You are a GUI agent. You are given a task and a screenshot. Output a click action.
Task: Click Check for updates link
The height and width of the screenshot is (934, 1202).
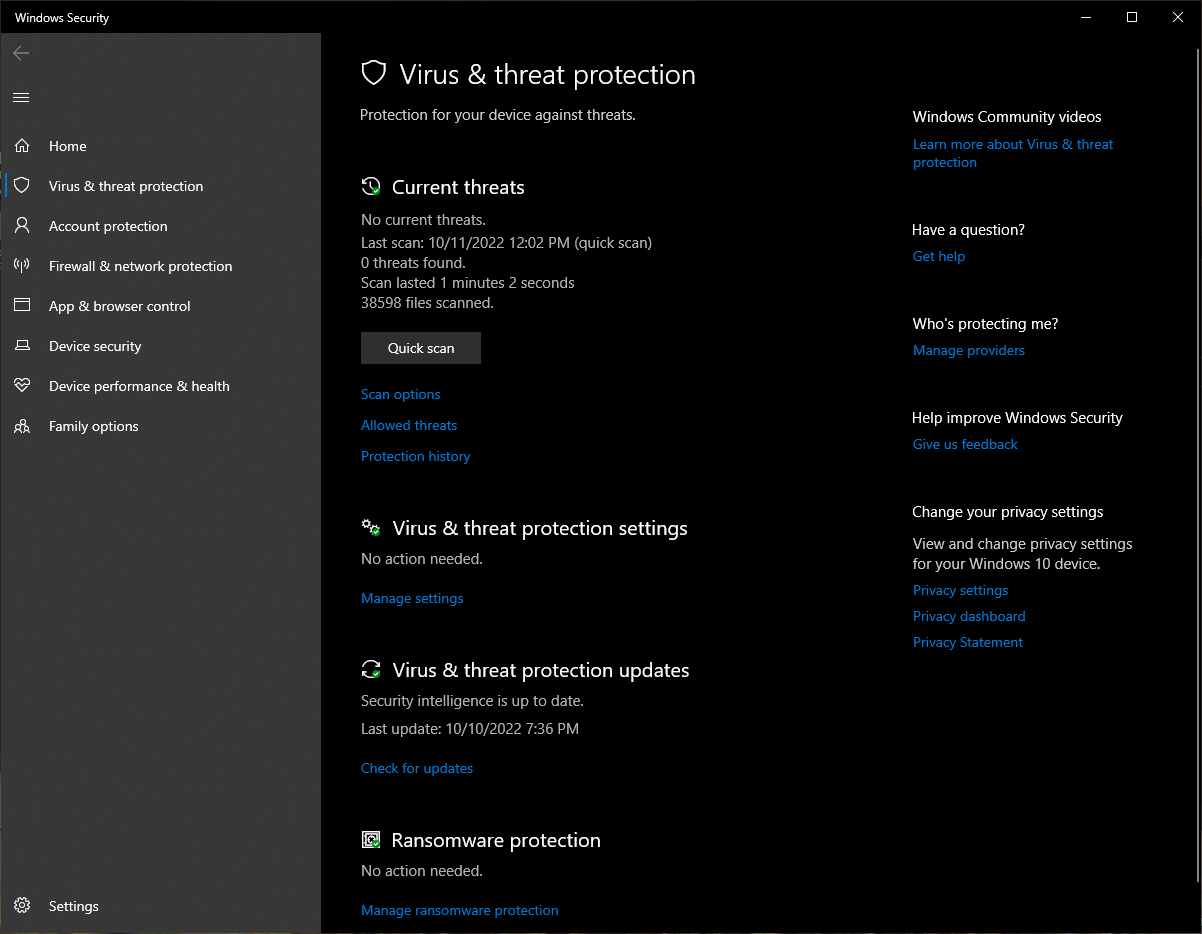coord(417,768)
